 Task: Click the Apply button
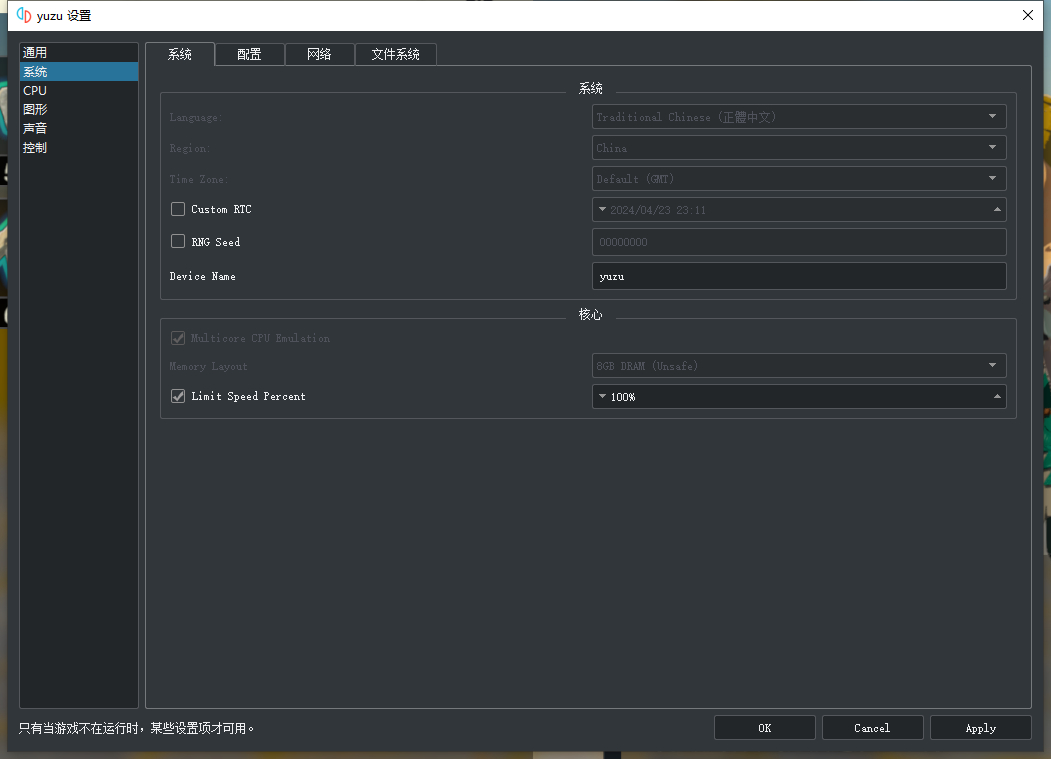(x=980, y=728)
